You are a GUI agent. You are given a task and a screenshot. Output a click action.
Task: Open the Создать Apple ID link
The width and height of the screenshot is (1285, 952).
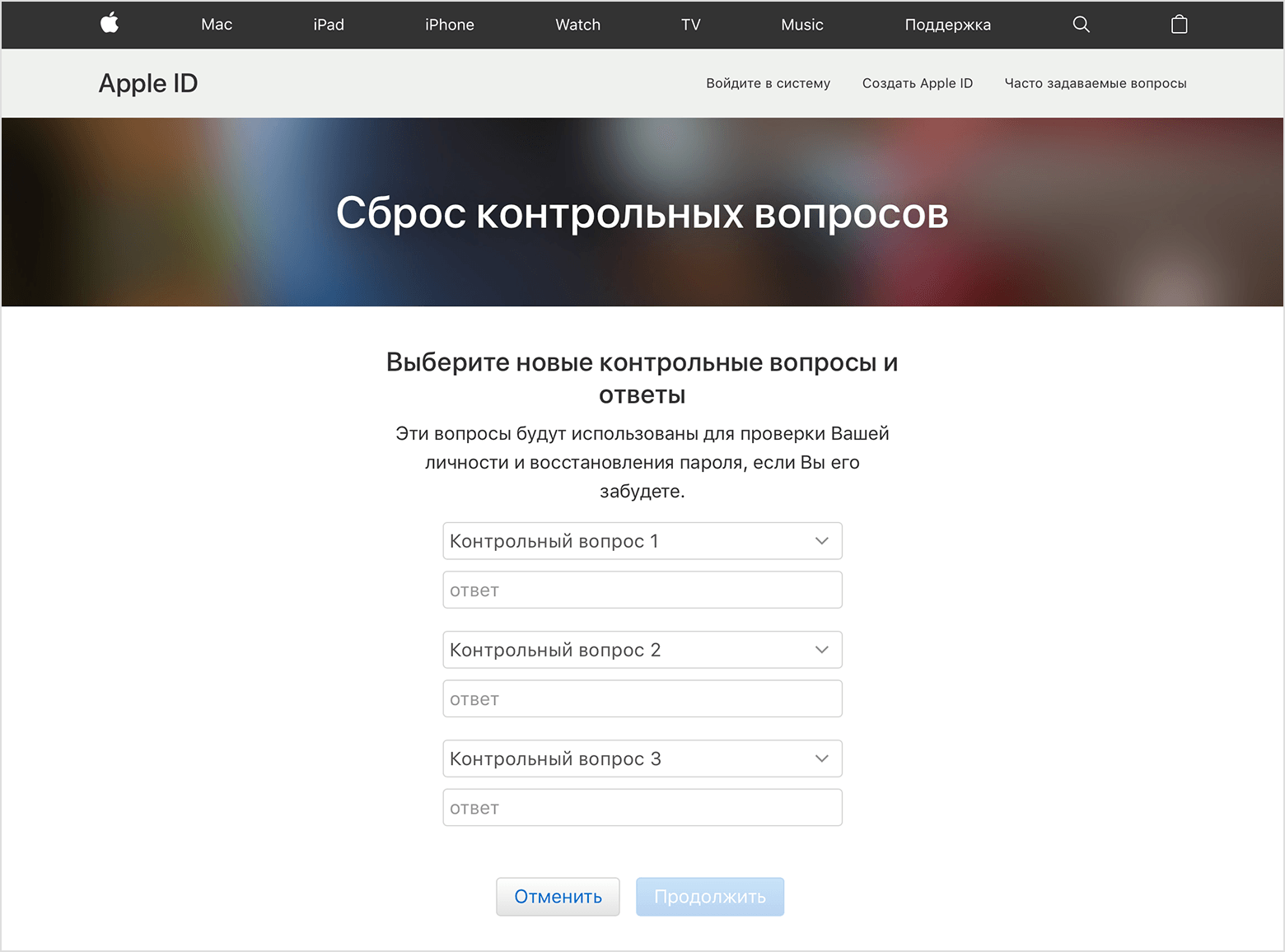point(917,83)
